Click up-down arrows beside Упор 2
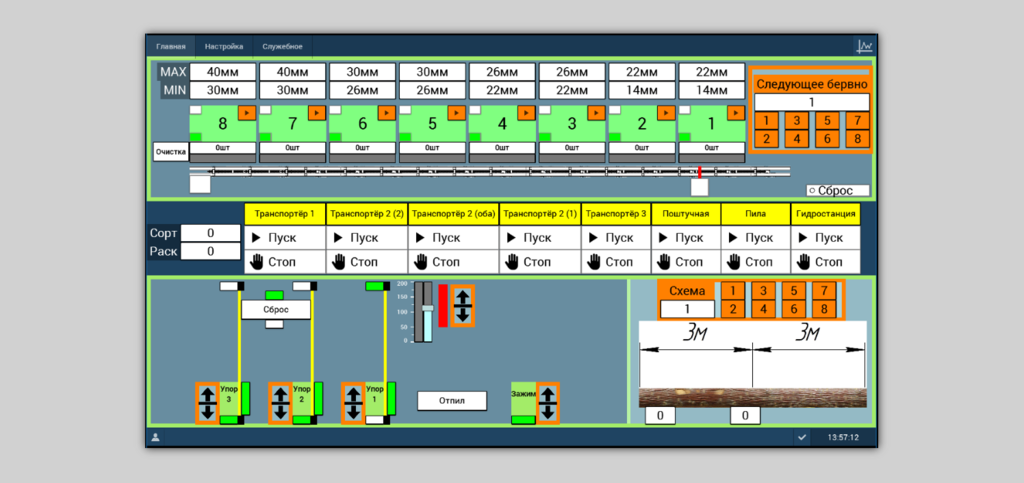 [x=280, y=403]
